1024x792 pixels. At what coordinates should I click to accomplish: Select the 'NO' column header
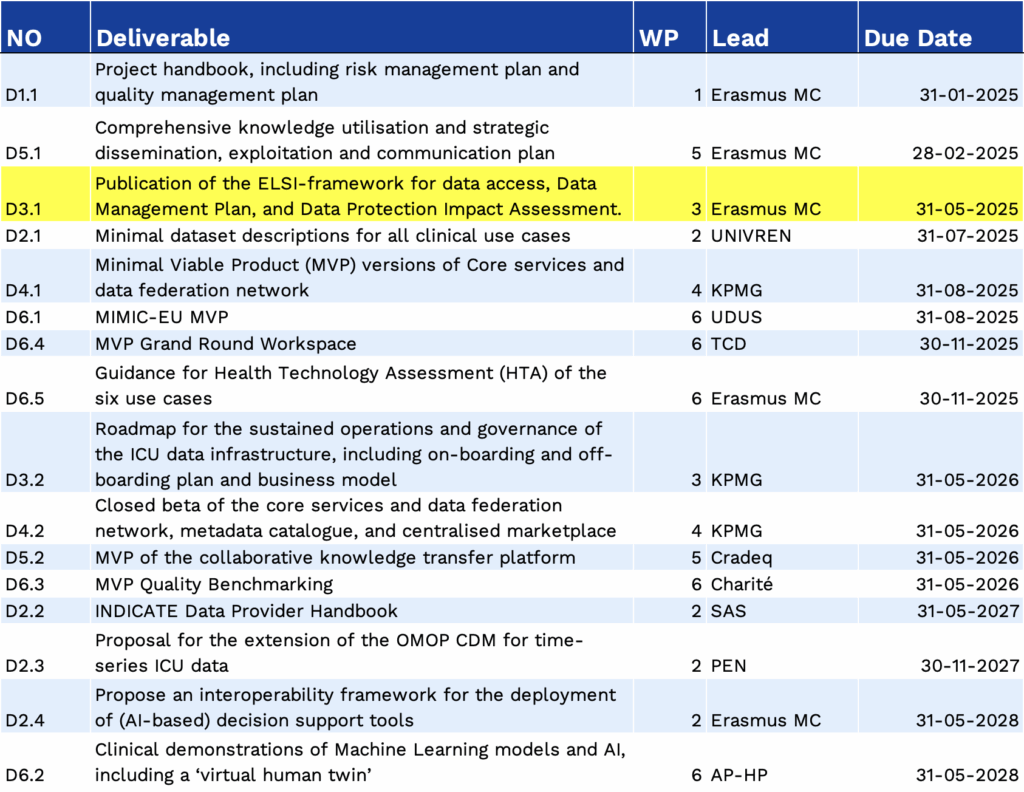(x=45, y=27)
